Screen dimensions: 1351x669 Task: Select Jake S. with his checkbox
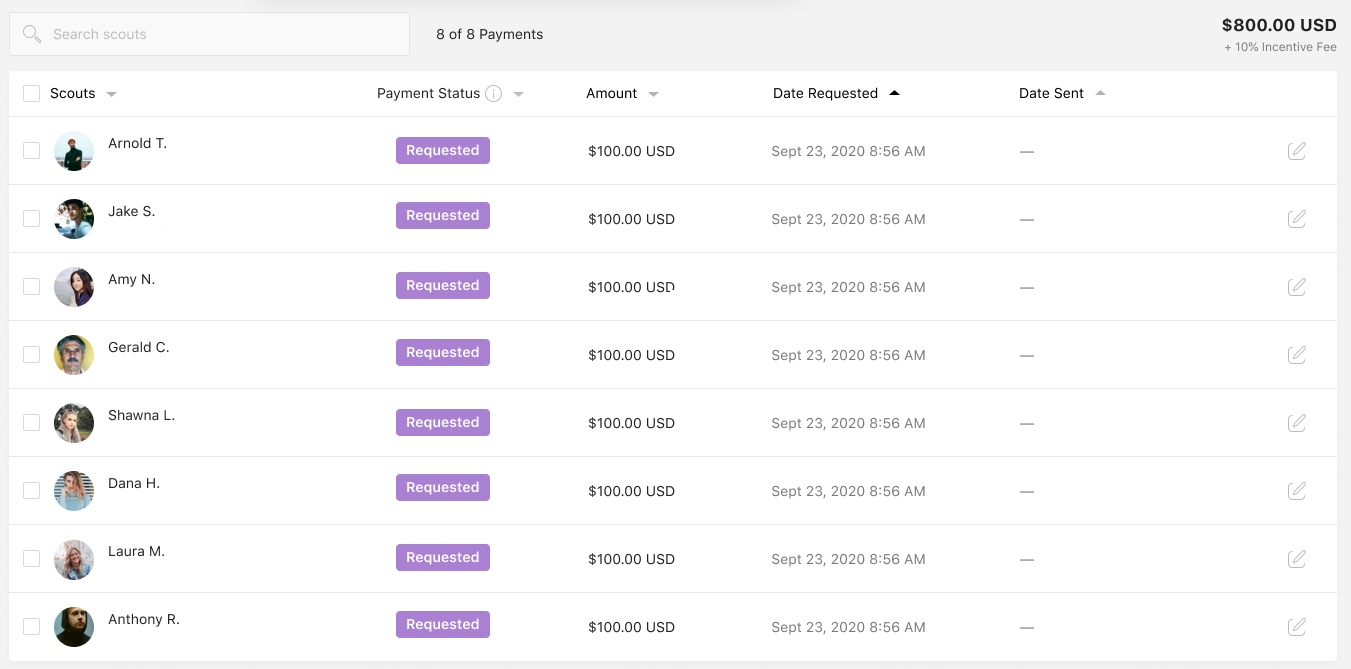32,219
